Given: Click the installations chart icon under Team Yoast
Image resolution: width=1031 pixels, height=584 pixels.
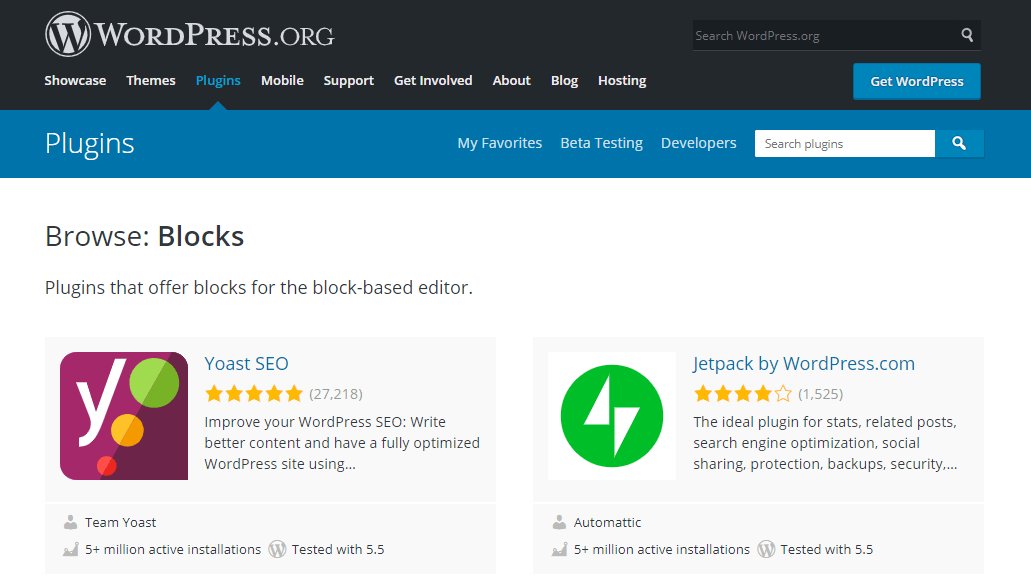Looking at the screenshot, I should [70, 549].
